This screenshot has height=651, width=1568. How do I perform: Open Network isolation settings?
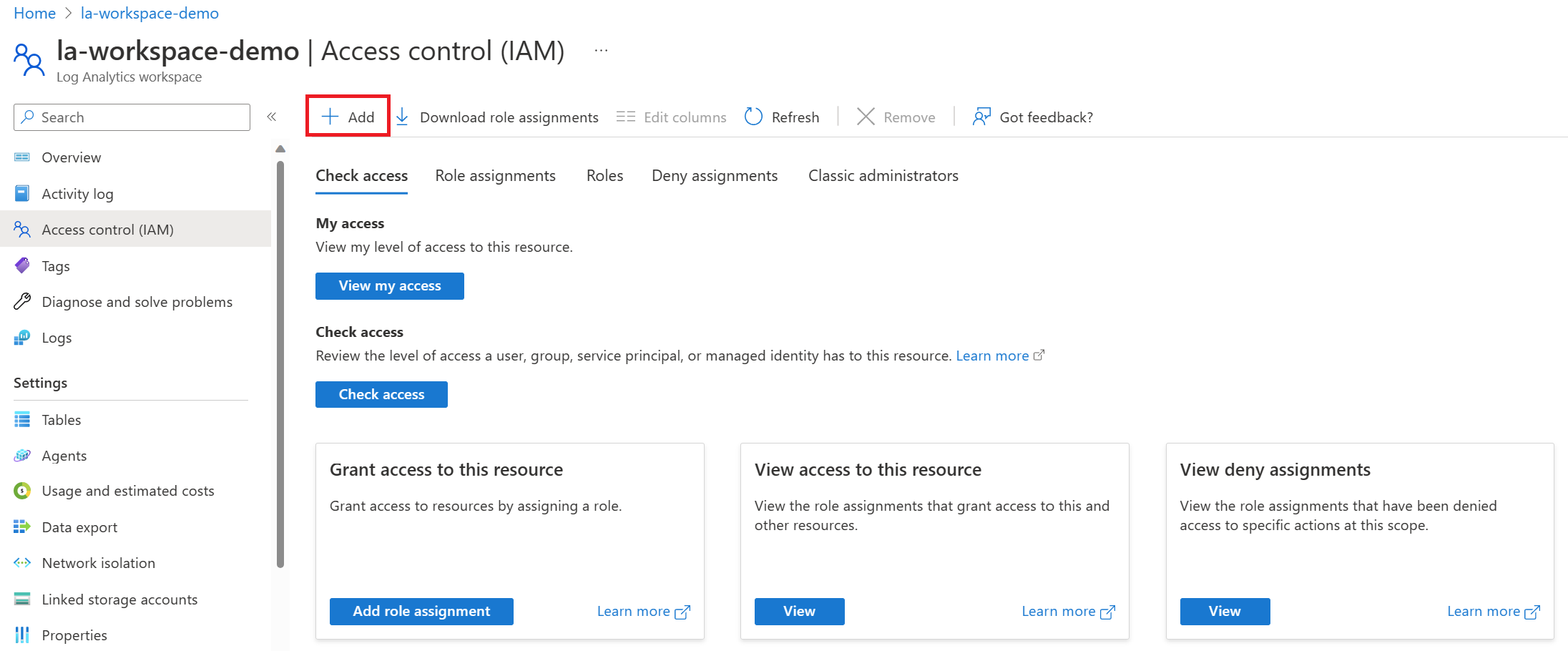[x=98, y=563]
